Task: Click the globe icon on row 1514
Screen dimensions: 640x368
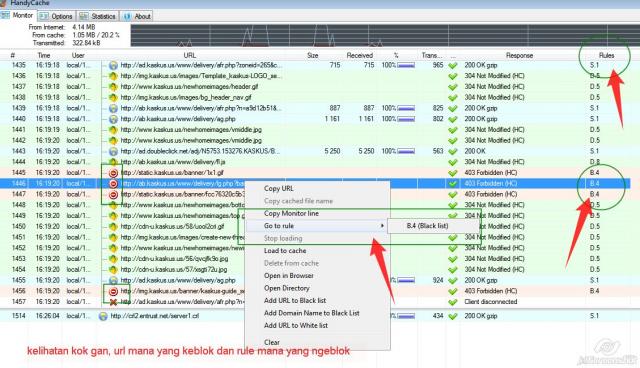Action: (103, 316)
